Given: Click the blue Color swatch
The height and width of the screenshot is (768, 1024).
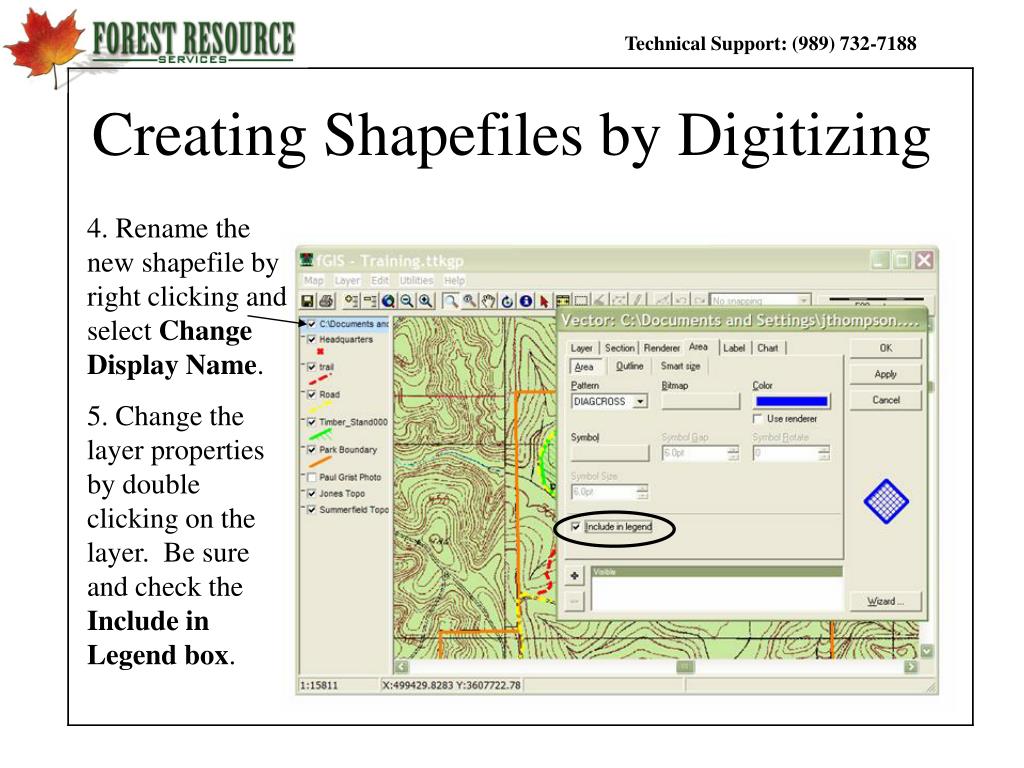Looking at the screenshot, I should 792,401.
